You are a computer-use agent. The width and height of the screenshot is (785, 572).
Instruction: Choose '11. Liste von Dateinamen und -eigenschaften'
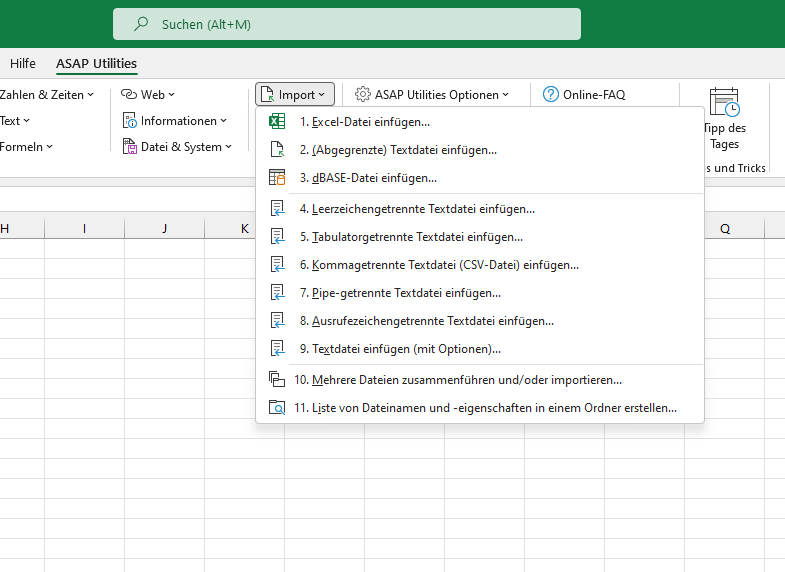point(480,408)
